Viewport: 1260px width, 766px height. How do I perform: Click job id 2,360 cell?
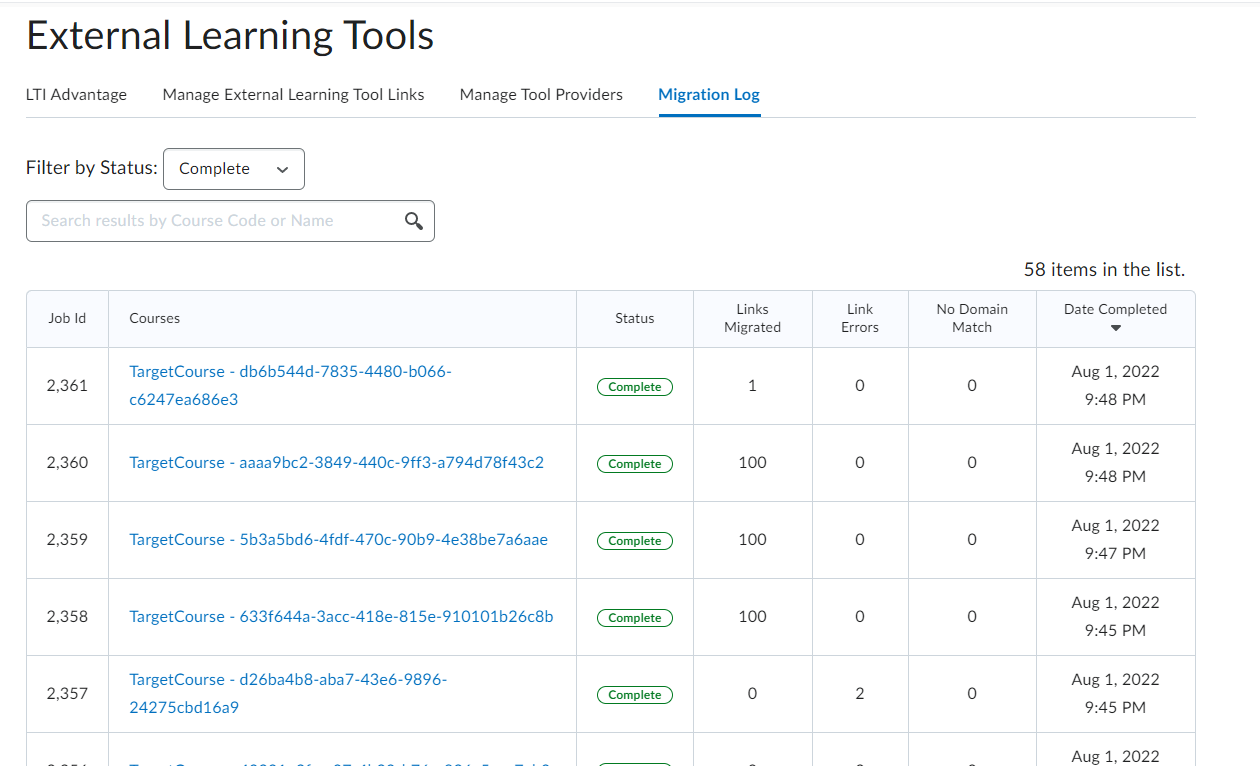67,463
